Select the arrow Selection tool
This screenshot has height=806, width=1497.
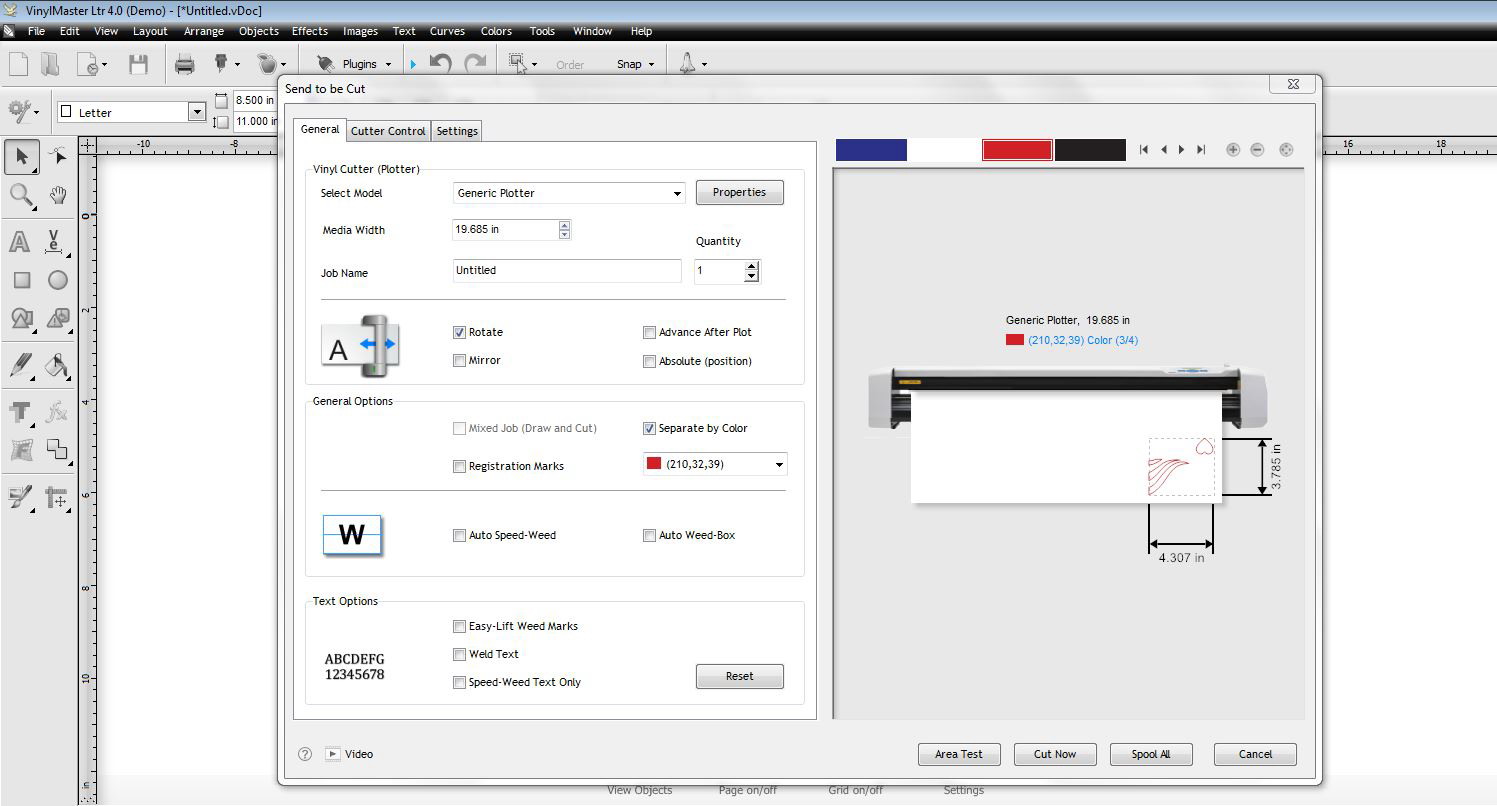click(x=22, y=157)
